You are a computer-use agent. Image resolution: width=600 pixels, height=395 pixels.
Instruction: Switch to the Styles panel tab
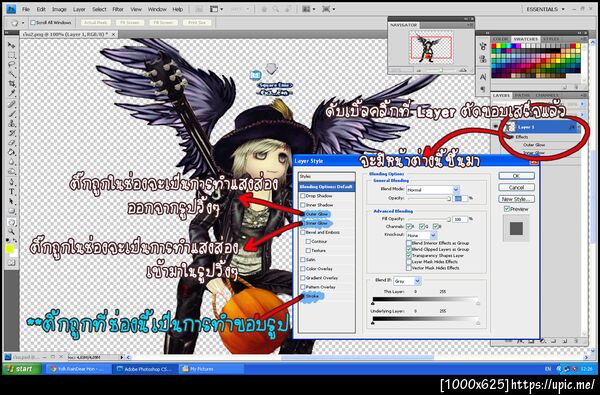[x=551, y=39]
